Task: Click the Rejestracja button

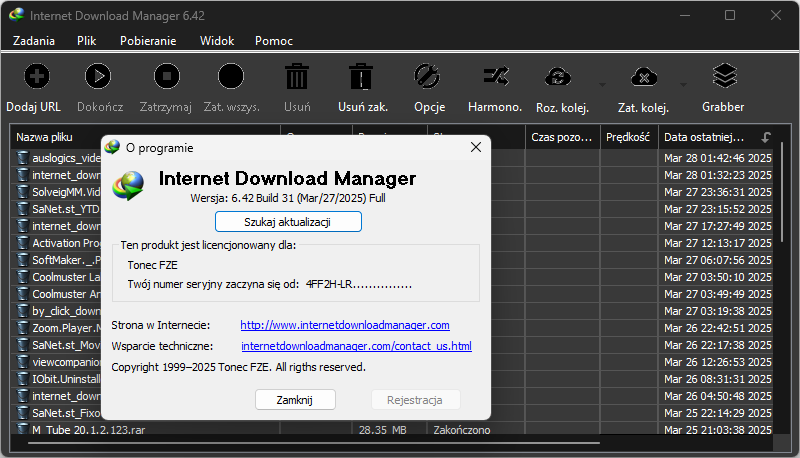Action: [x=414, y=400]
